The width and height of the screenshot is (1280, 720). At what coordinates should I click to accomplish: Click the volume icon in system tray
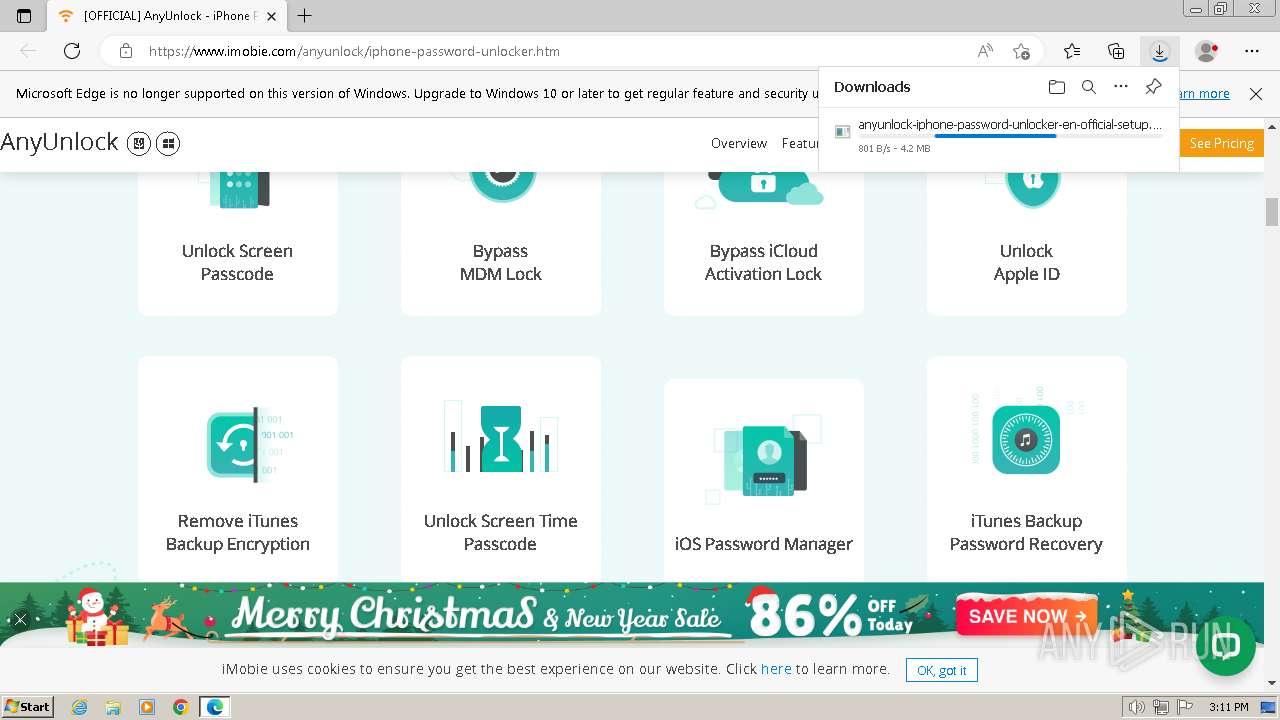(x=1137, y=707)
